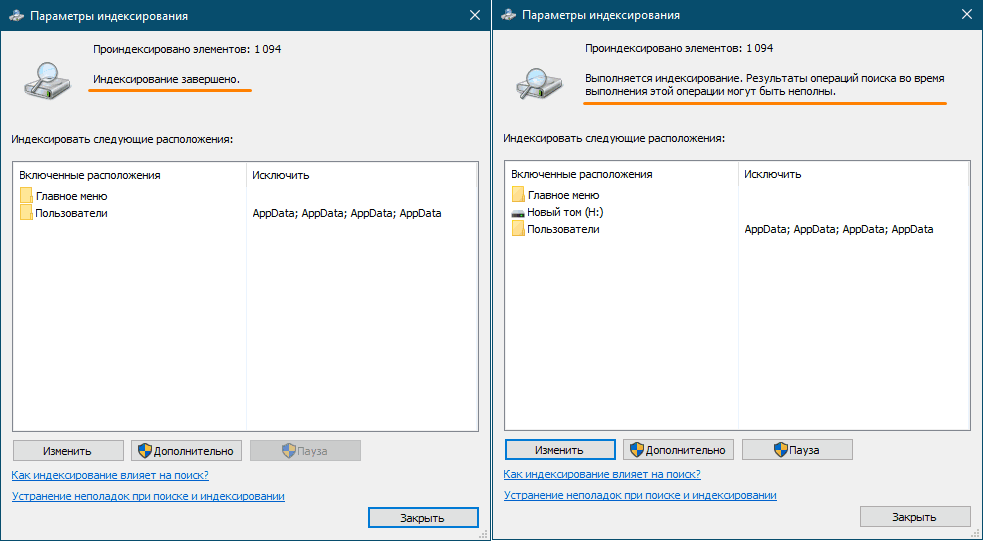Click the Пользователи folder icon in left window
This screenshot has height=541, width=983.
pos(26,213)
